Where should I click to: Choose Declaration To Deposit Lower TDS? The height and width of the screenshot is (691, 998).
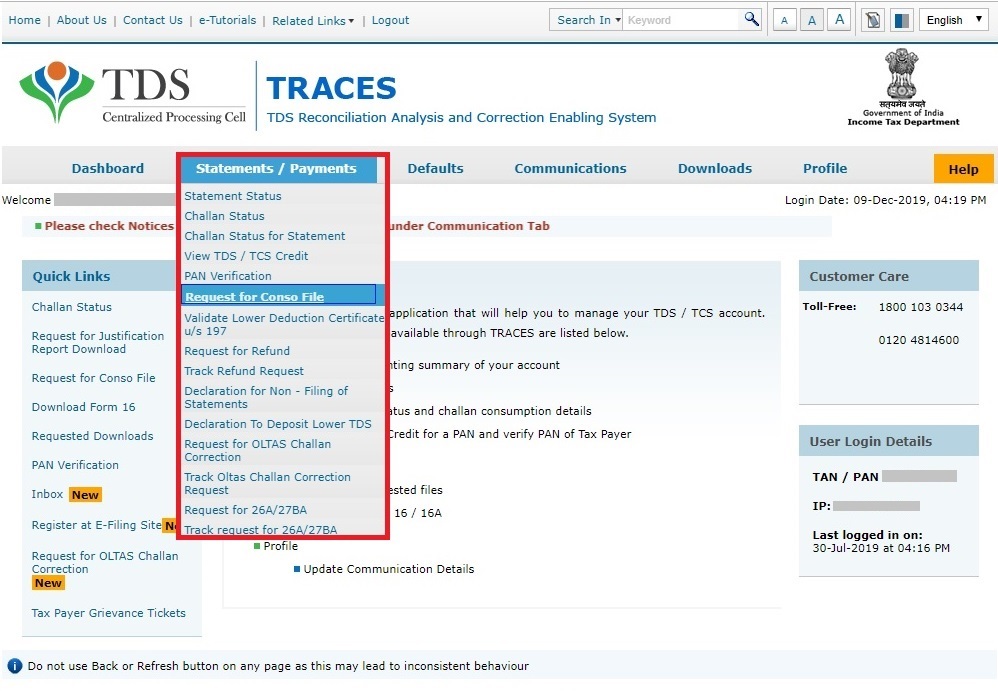point(278,424)
